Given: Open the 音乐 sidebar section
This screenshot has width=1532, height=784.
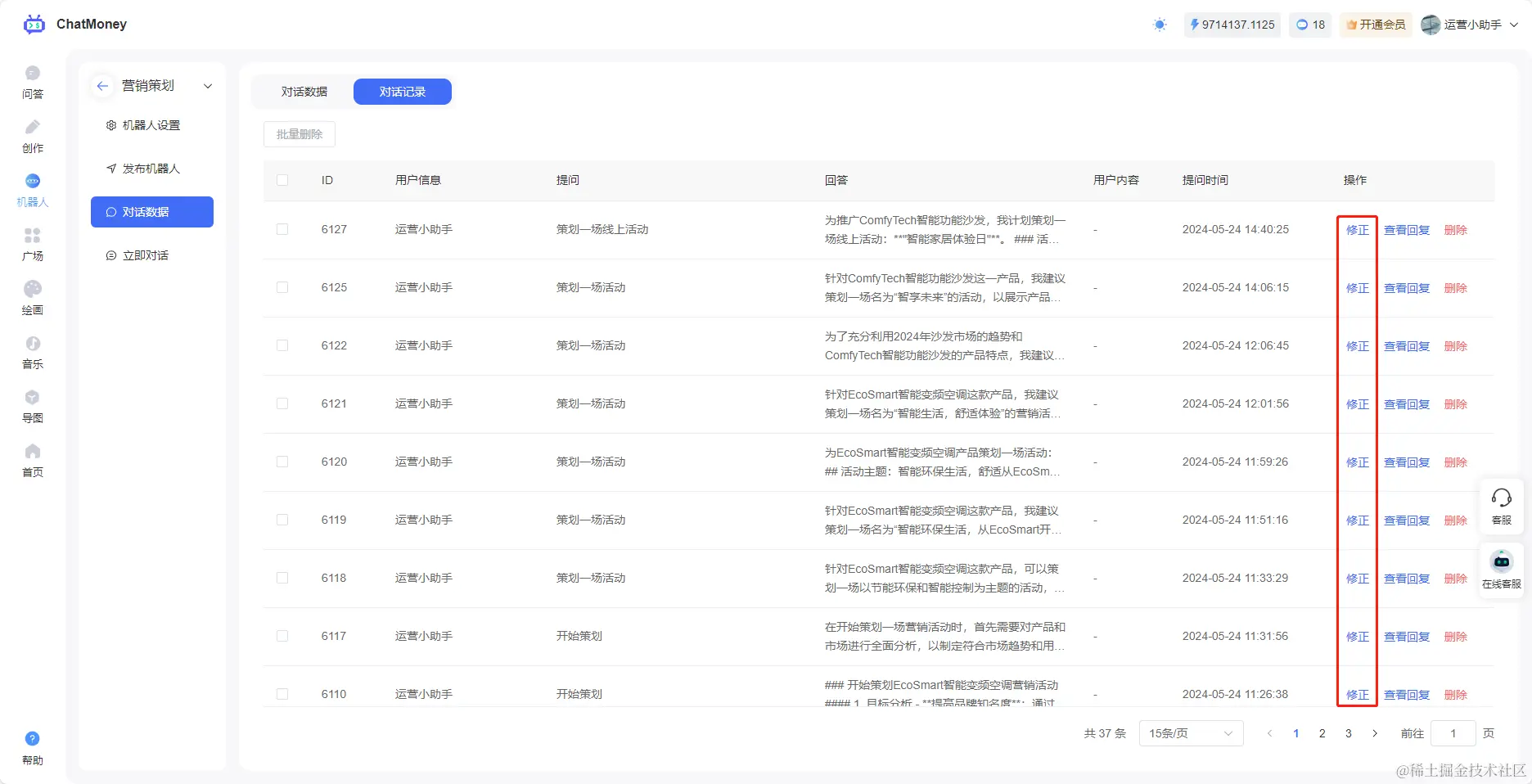Looking at the screenshot, I should (x=33, y=353).
